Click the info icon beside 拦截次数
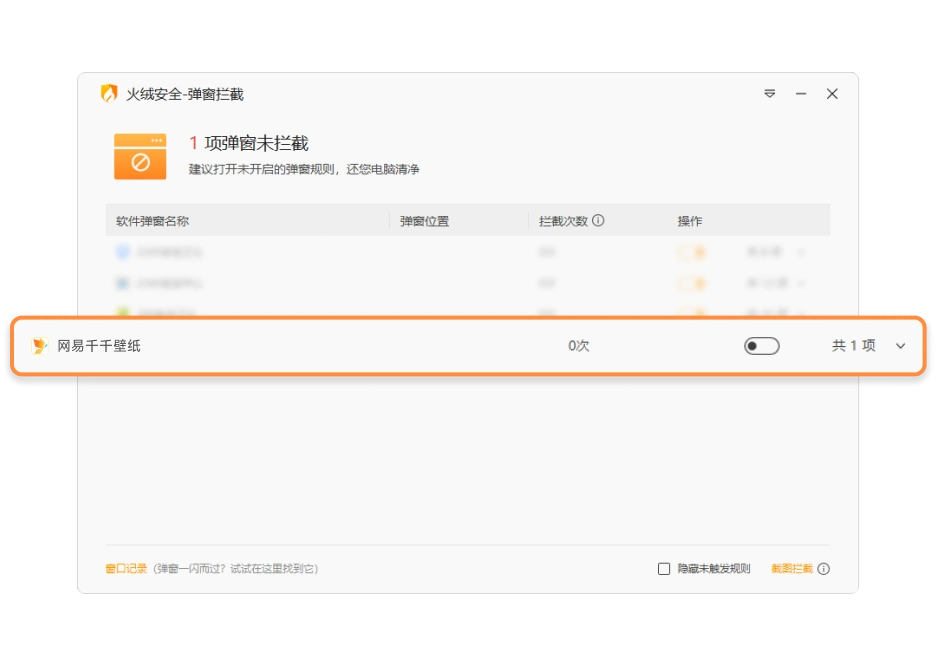 tap(598, 220)
